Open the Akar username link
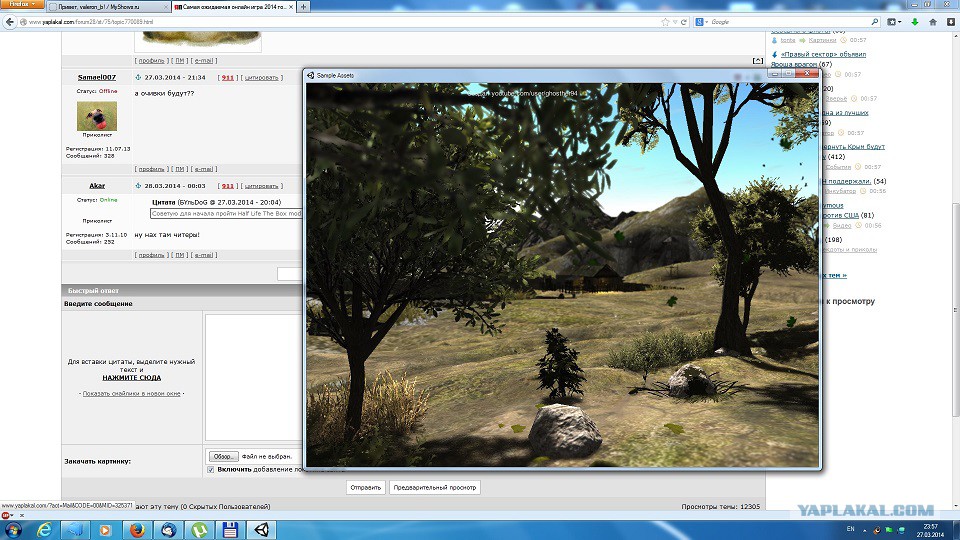The image size is (960, 540). pos(97,186)
